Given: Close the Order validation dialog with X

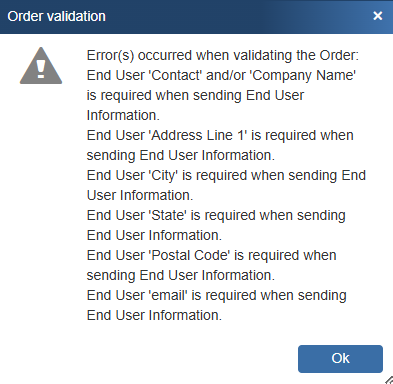Looking at the screenshot, I should click(x=378, y=16).
